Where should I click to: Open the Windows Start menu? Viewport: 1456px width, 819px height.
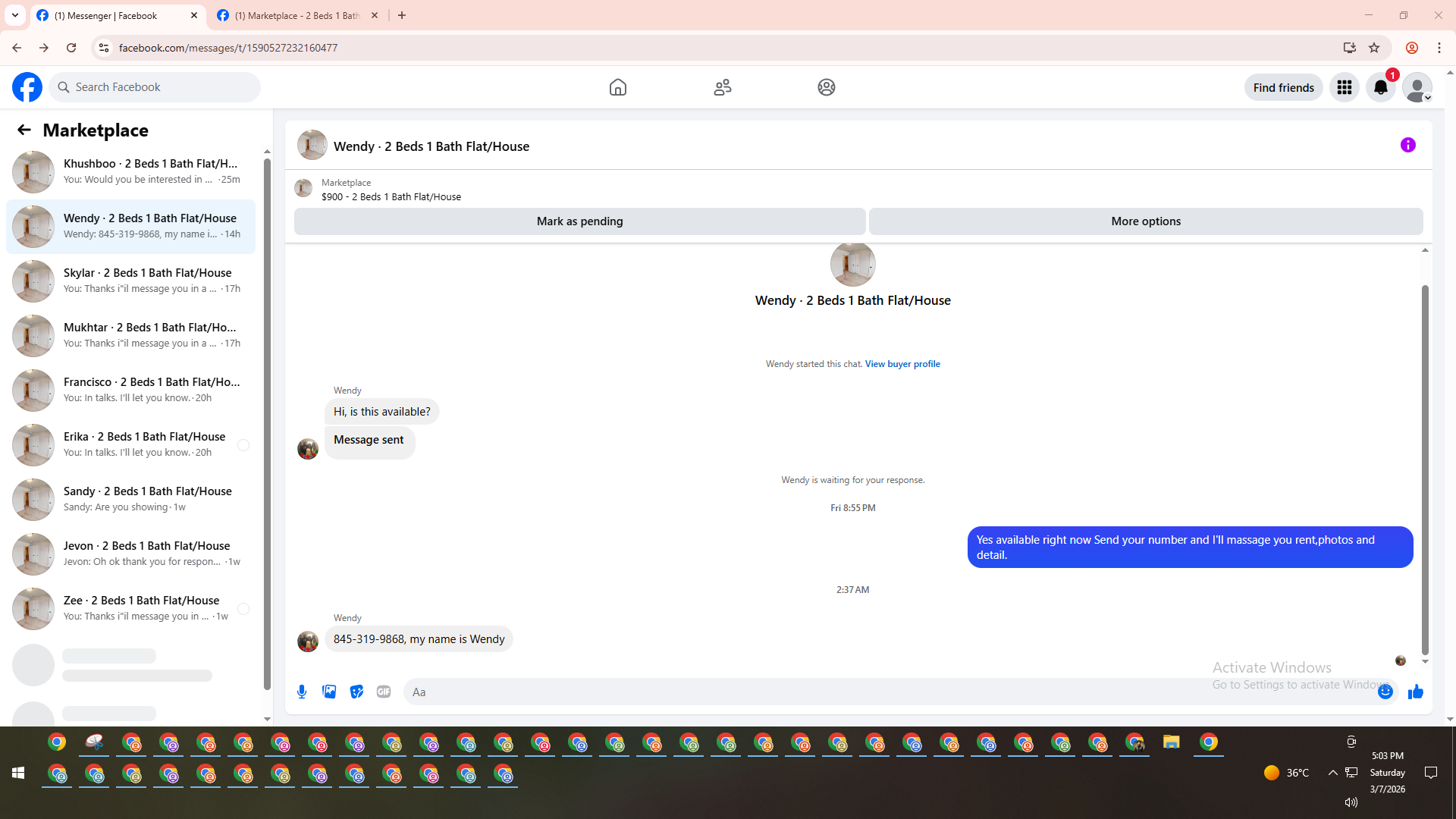click(18, 773)
